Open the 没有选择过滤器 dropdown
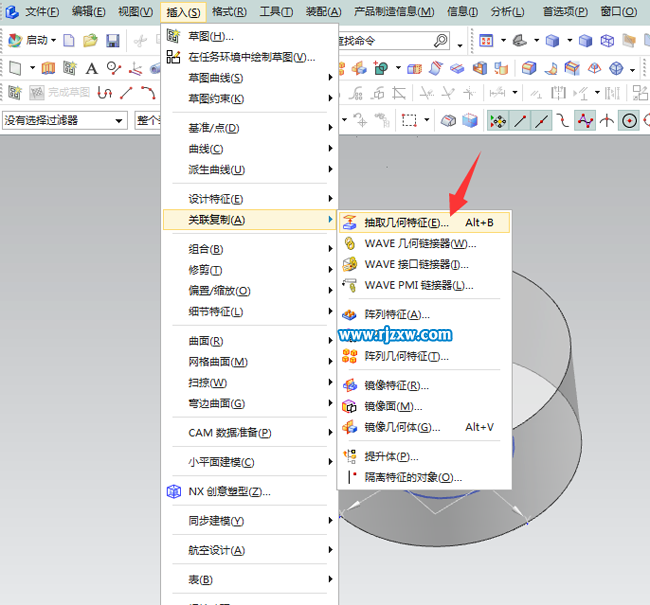The width and height of the screenshot is (650, 605). [x=65, y=121]
